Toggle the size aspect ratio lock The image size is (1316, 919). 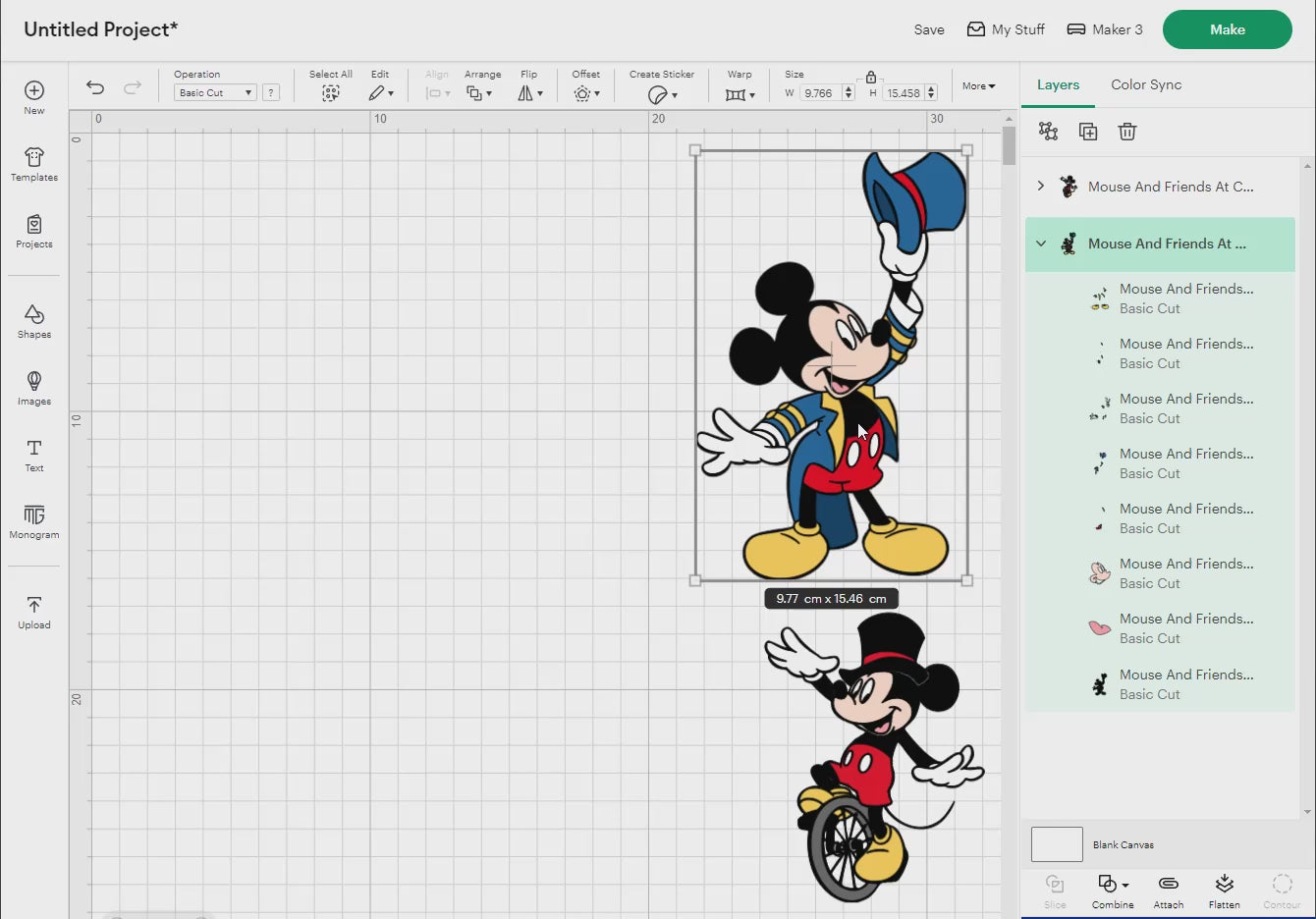[x=870, y=77]
